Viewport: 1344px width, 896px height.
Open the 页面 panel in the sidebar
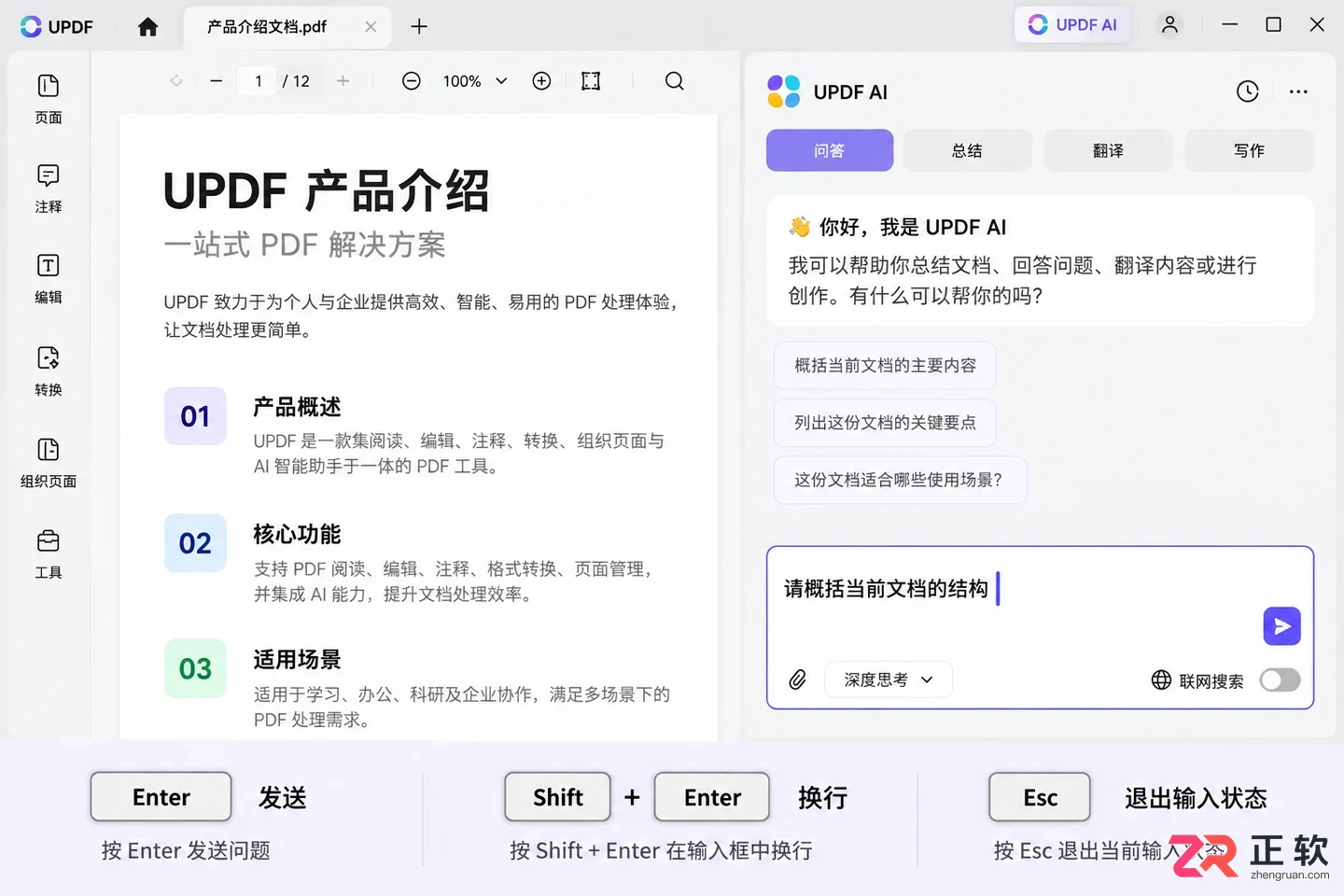point(49,99)
